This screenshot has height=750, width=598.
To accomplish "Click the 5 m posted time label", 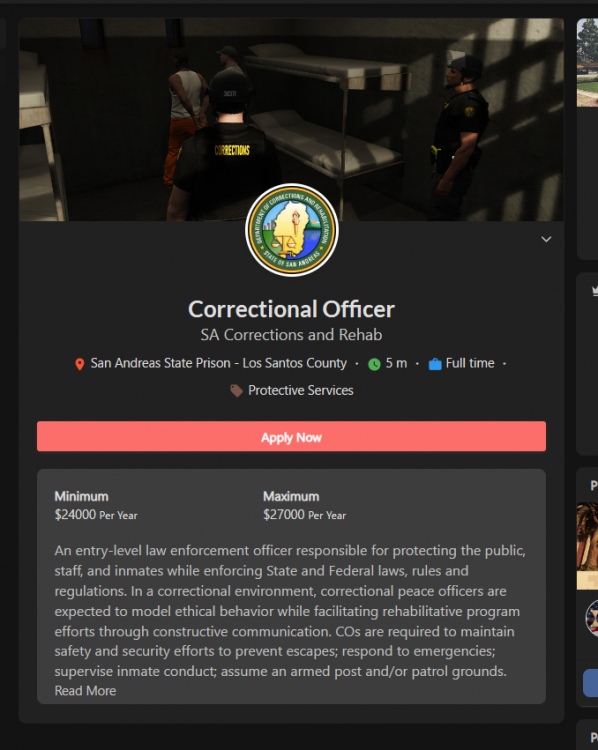I will [x=396, y=364].
